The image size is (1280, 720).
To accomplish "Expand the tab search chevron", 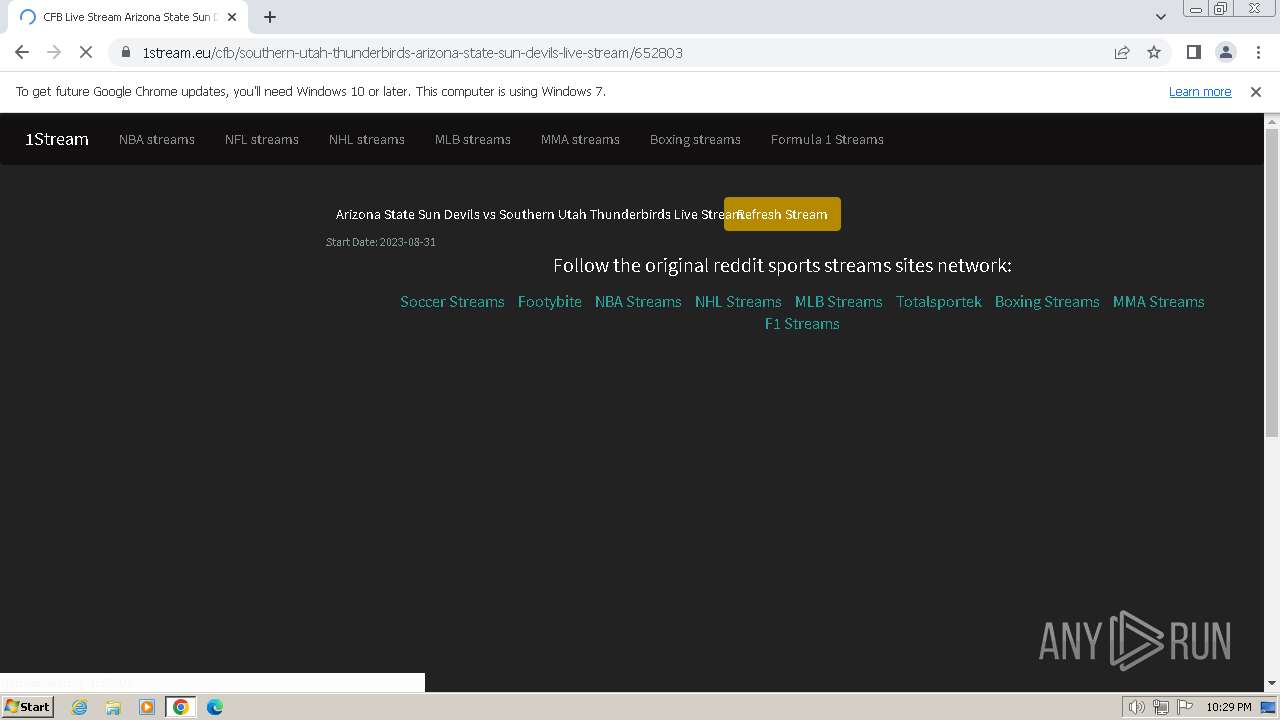I will tap(1160, 17).
